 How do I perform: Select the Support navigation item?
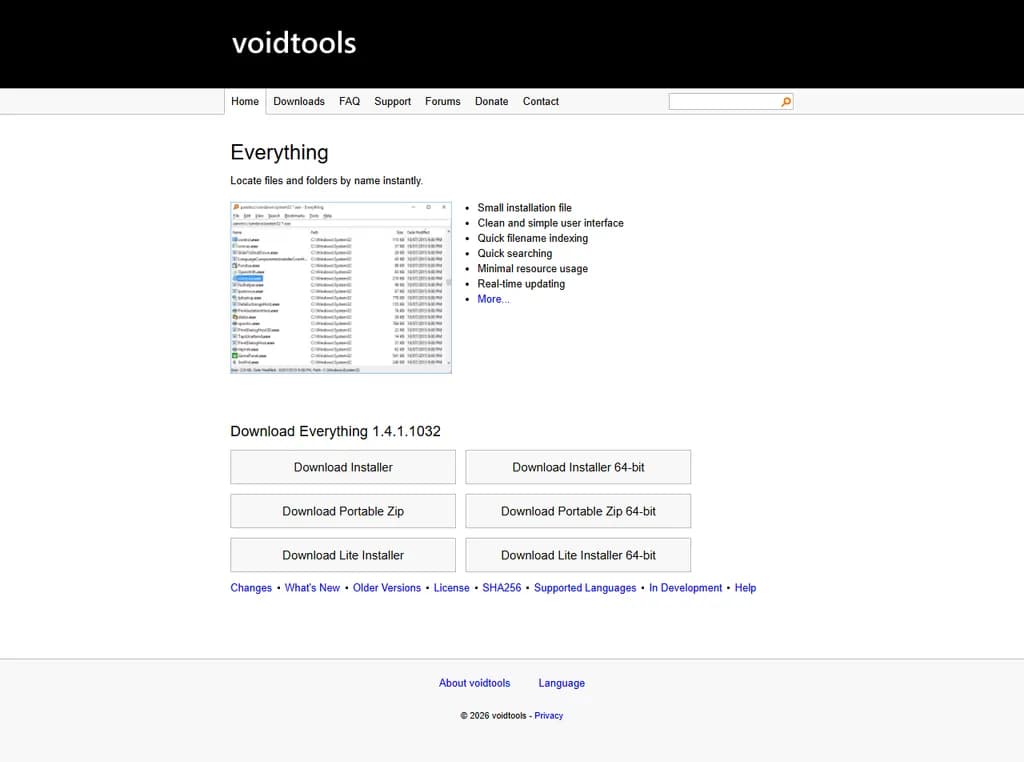[x=392, y=101]
